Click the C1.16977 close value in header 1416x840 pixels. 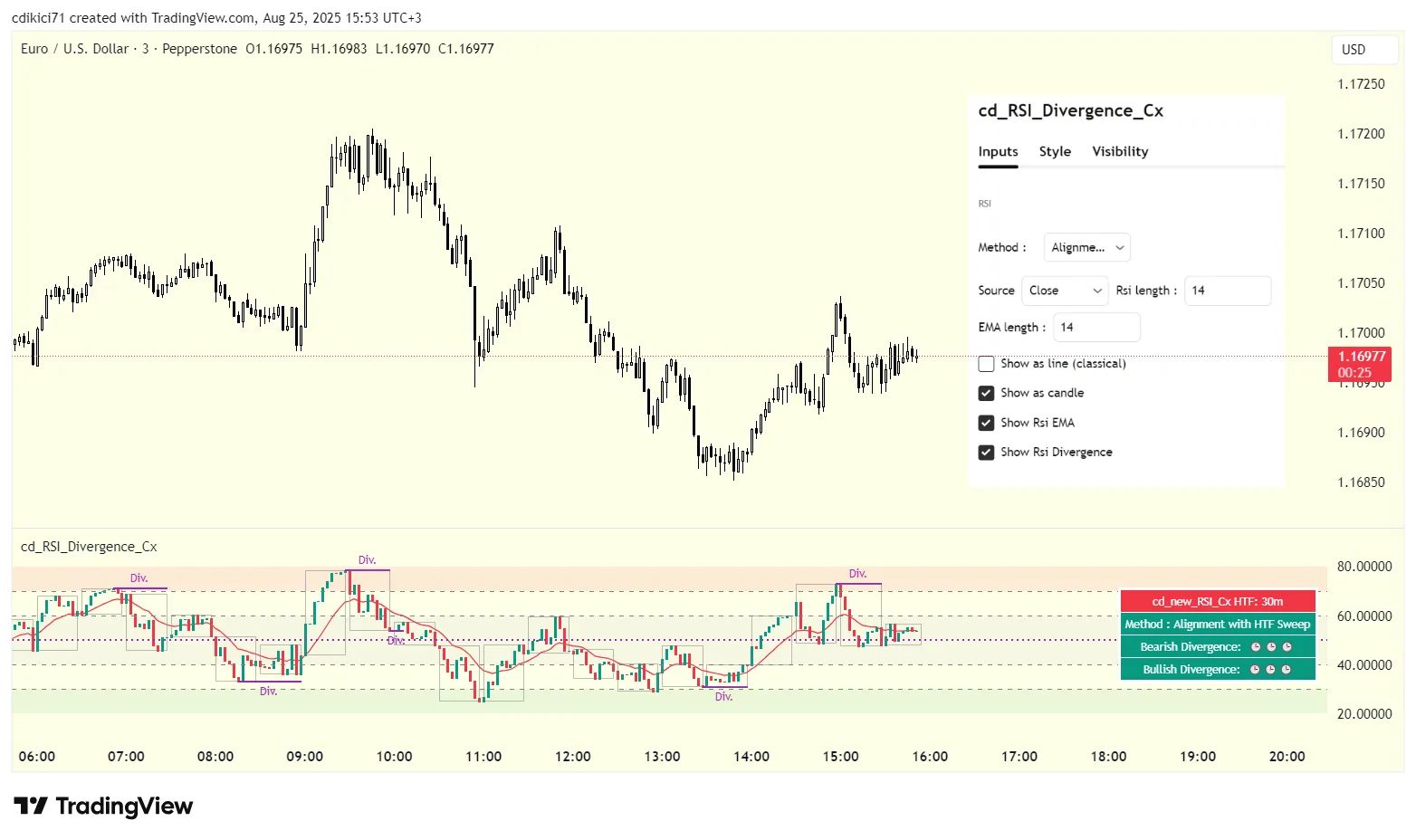(465, 49)
